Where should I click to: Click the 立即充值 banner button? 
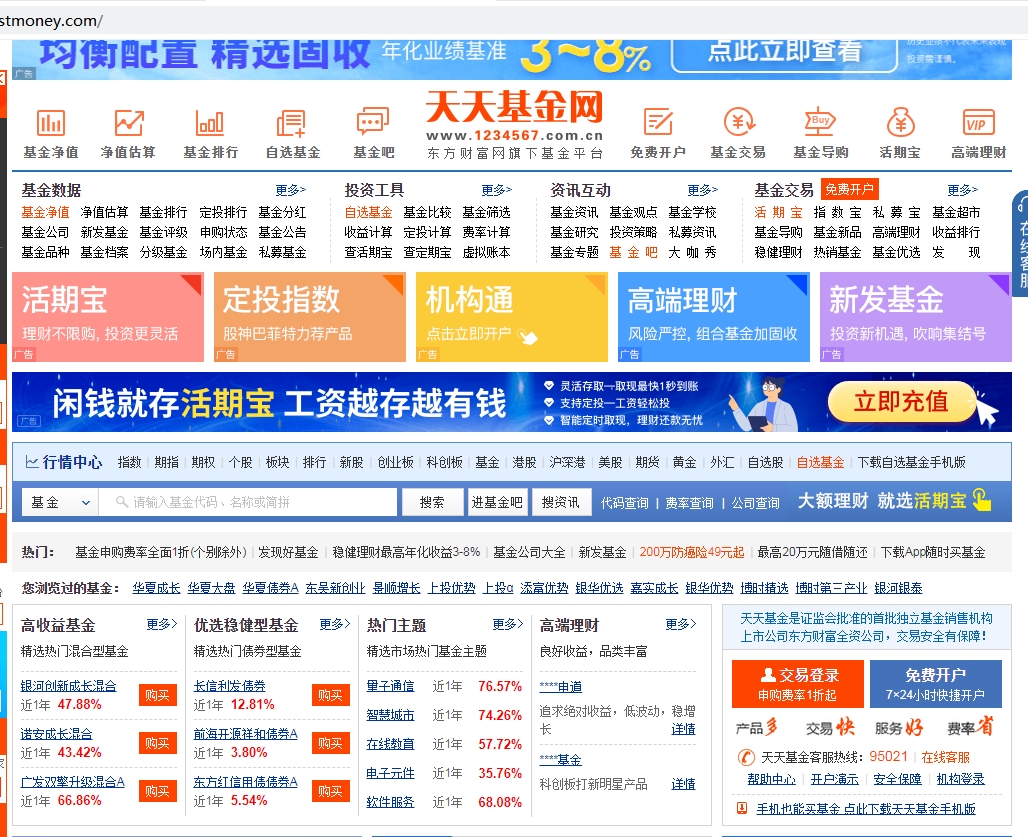pyautogui.click(x=901, y=401)
